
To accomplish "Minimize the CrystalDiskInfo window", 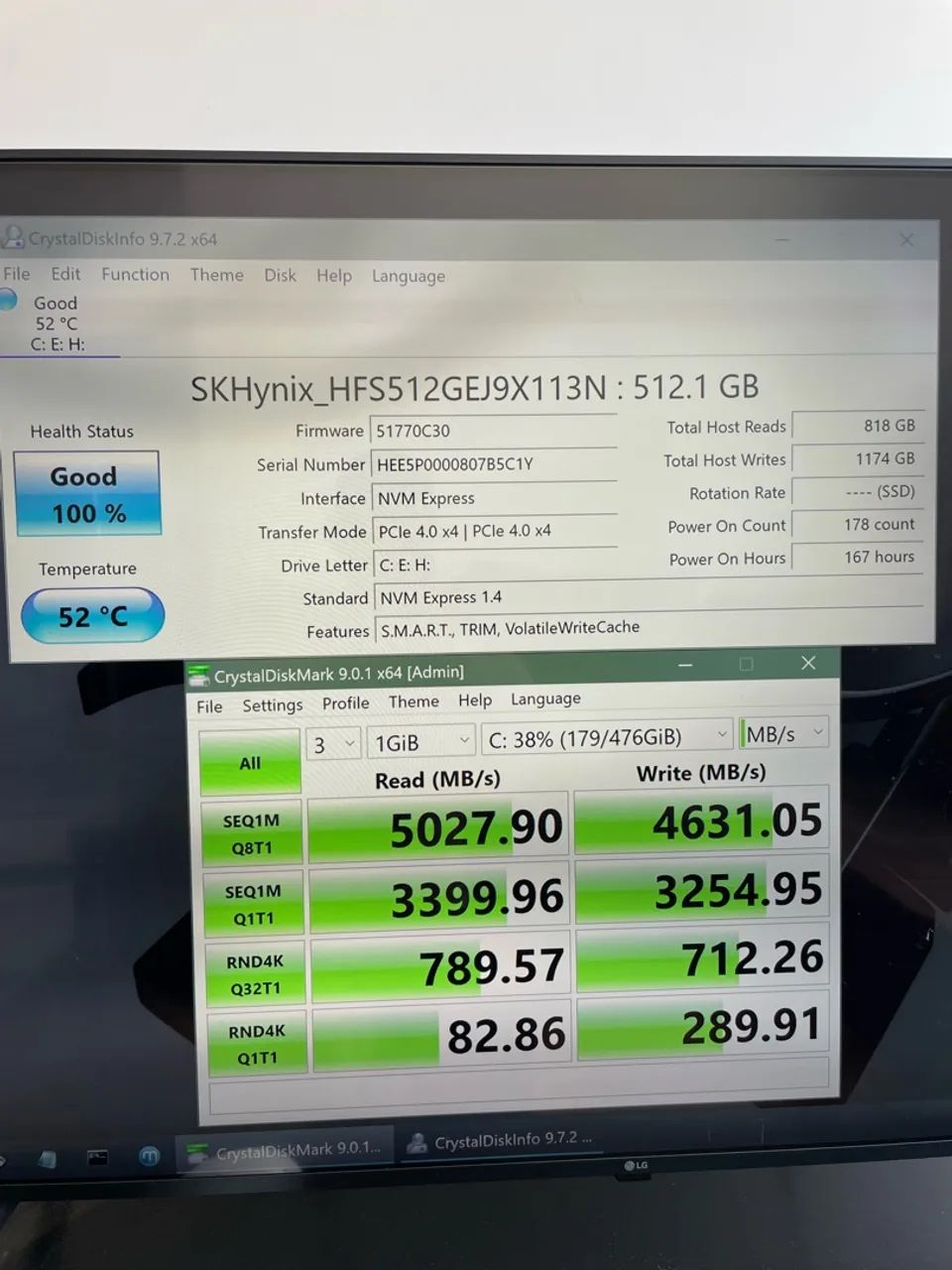I will coord(783,239).
